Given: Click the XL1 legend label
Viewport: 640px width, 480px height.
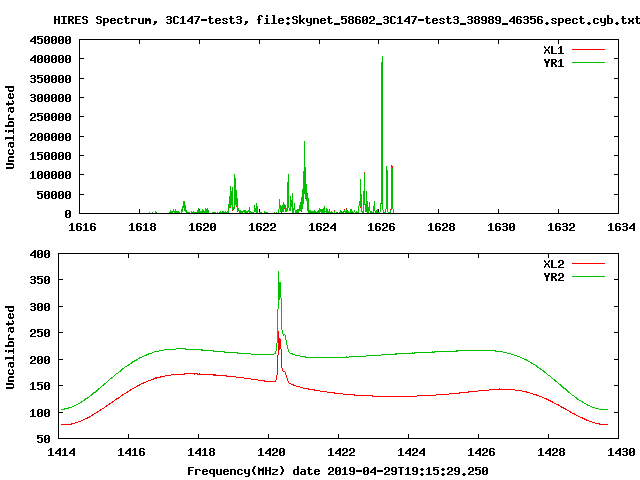Looking at the screenshot, I should [553, 50].
